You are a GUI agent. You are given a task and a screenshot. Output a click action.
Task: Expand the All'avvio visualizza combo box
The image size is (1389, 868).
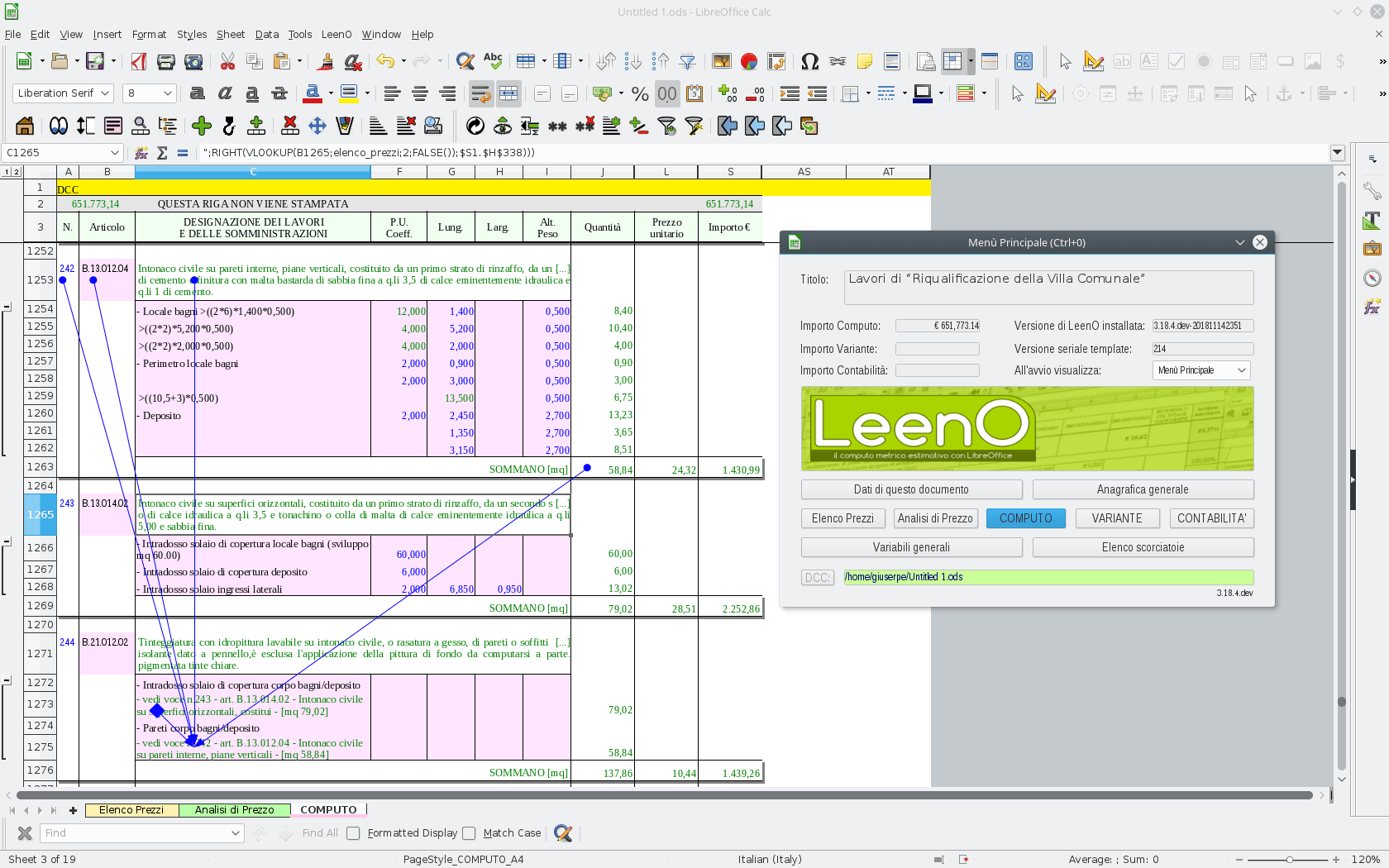point(1241,370)
